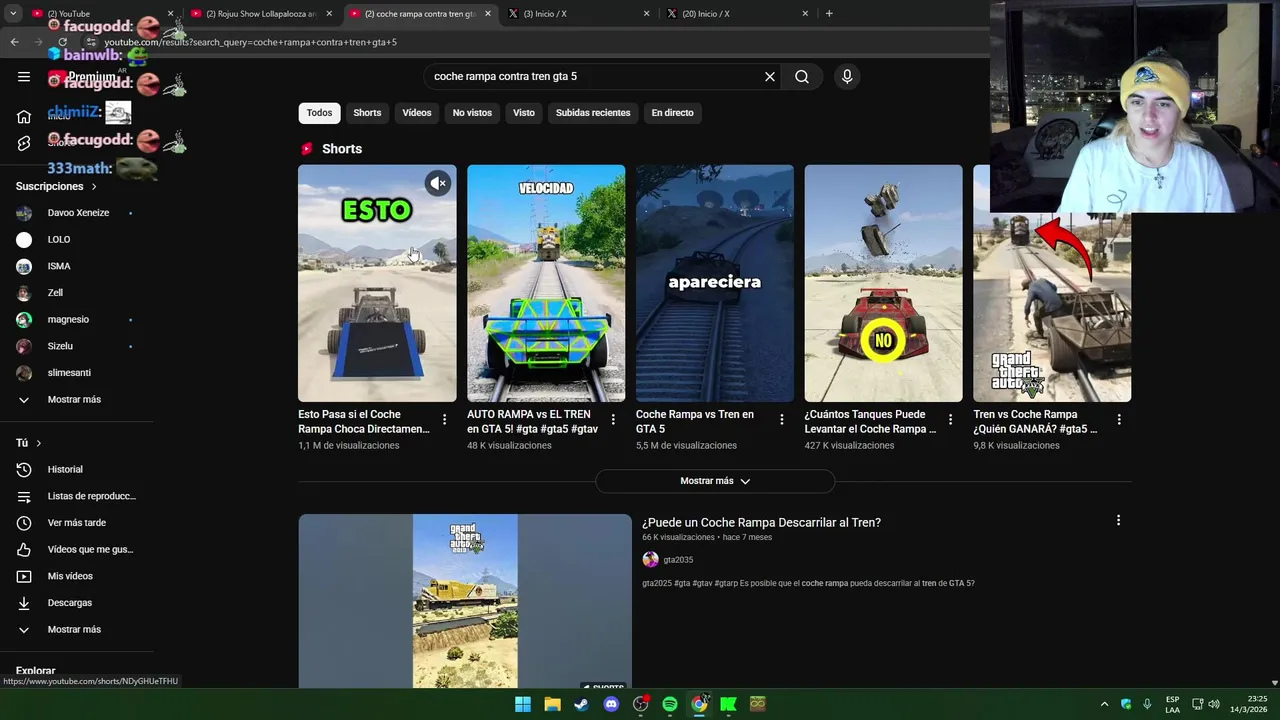Expand Mostrar más under subscriptions list

click(x=76, y=399)
